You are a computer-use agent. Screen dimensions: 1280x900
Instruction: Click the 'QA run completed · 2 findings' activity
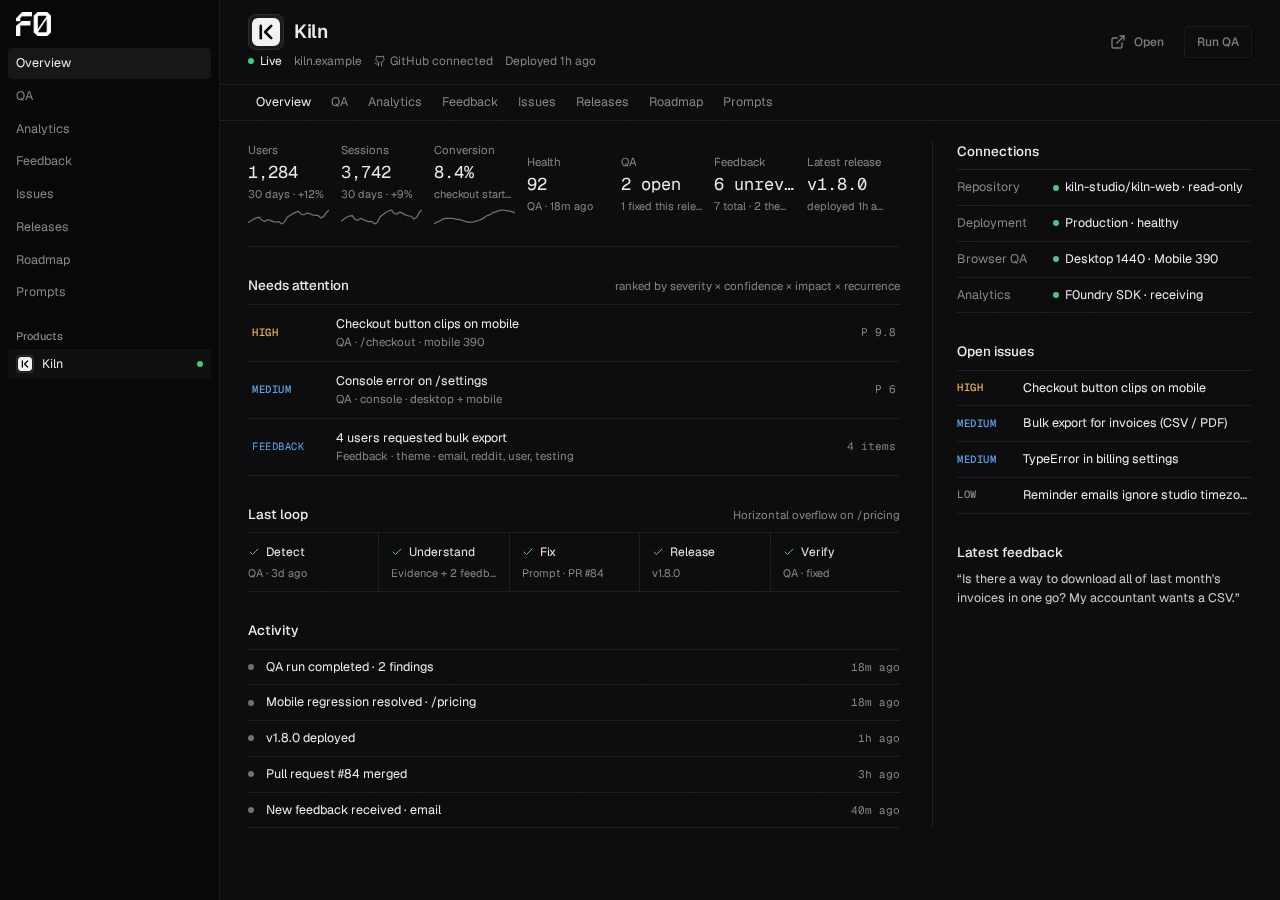click(574, 667)
